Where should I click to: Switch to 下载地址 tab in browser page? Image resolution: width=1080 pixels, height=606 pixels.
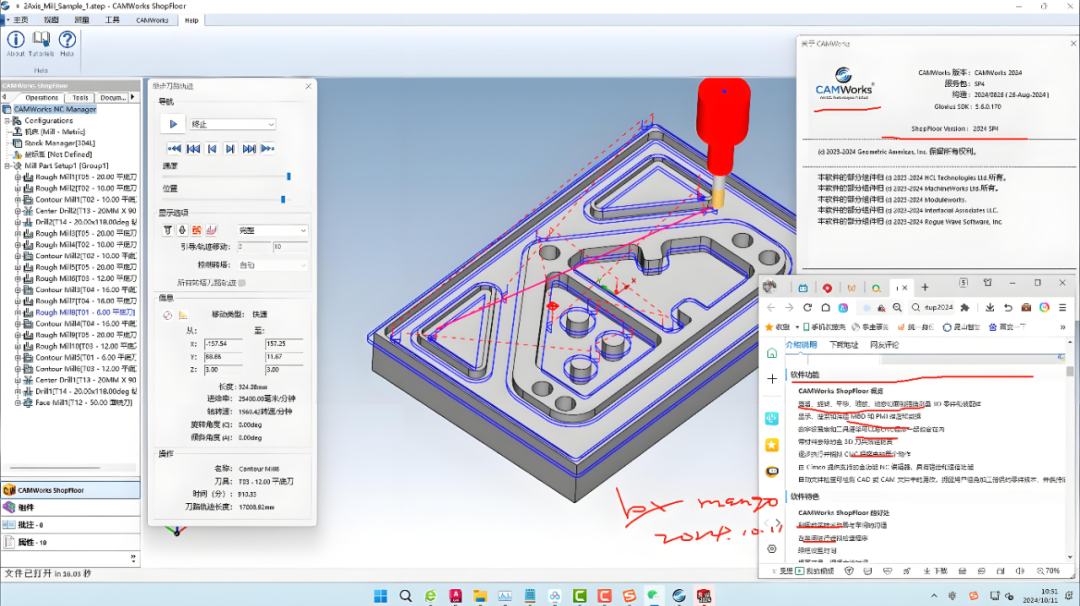pos(843,345)
